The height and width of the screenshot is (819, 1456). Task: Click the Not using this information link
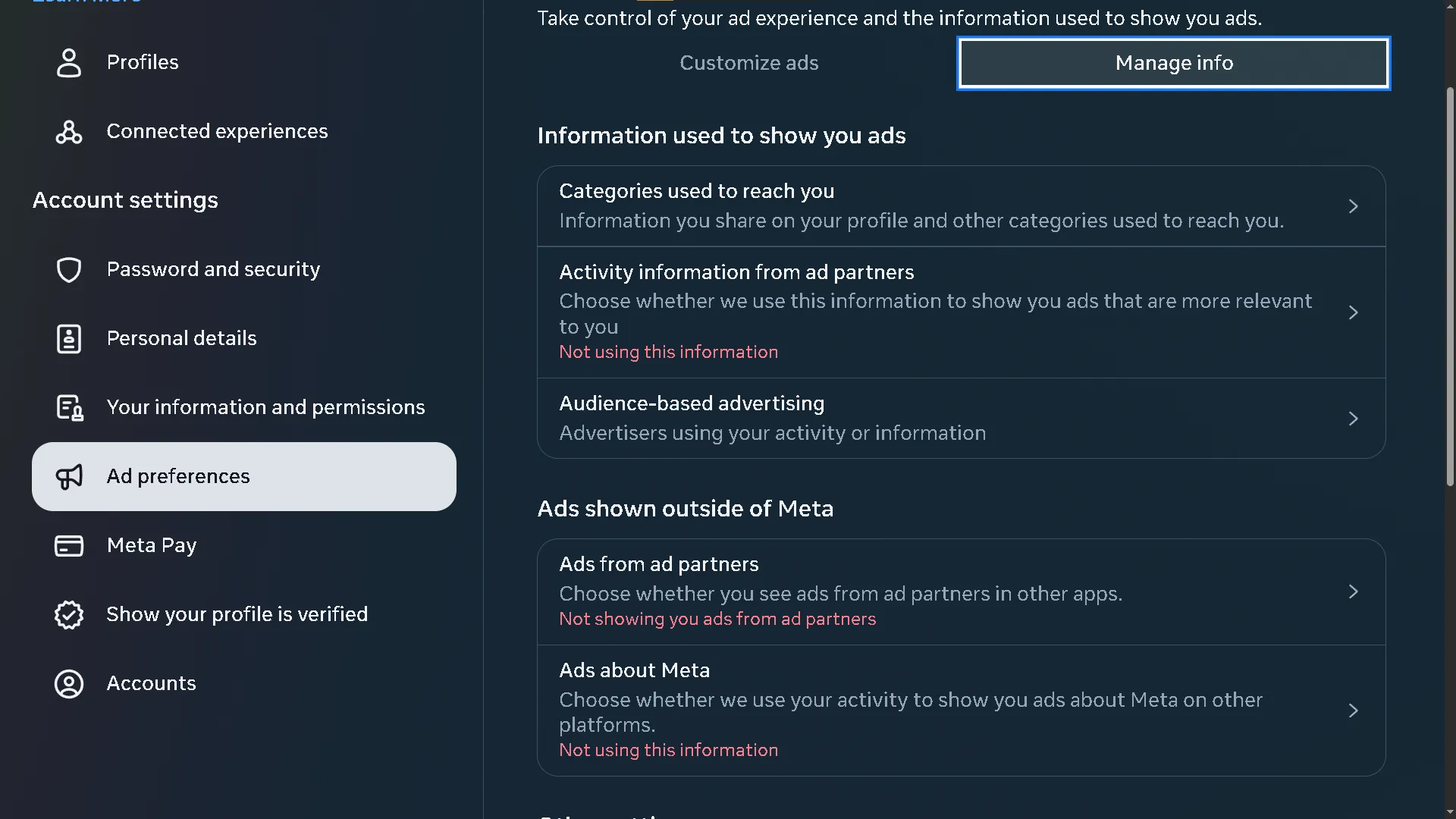click(x=668, y=351)
